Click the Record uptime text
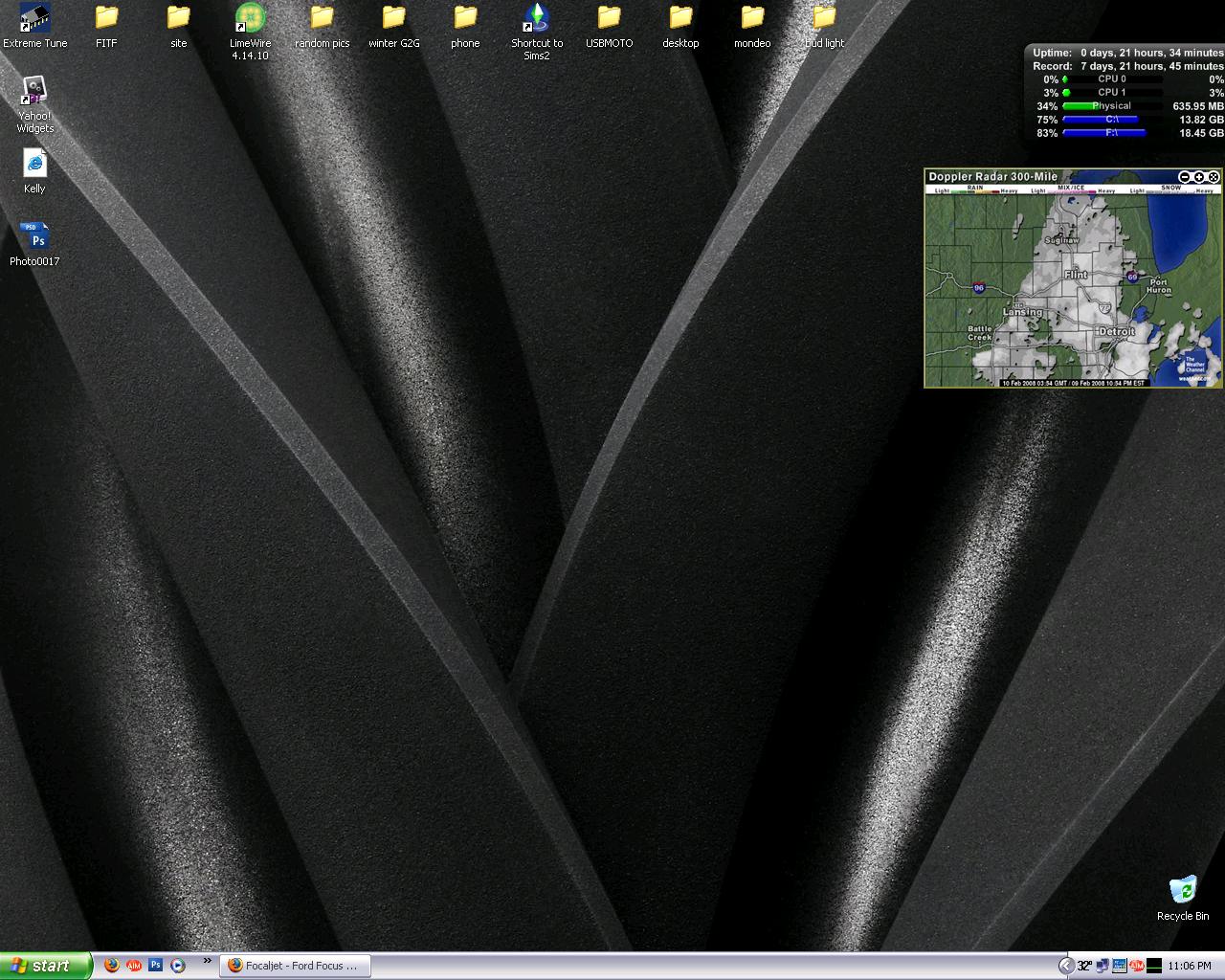 pos(1128,66)
